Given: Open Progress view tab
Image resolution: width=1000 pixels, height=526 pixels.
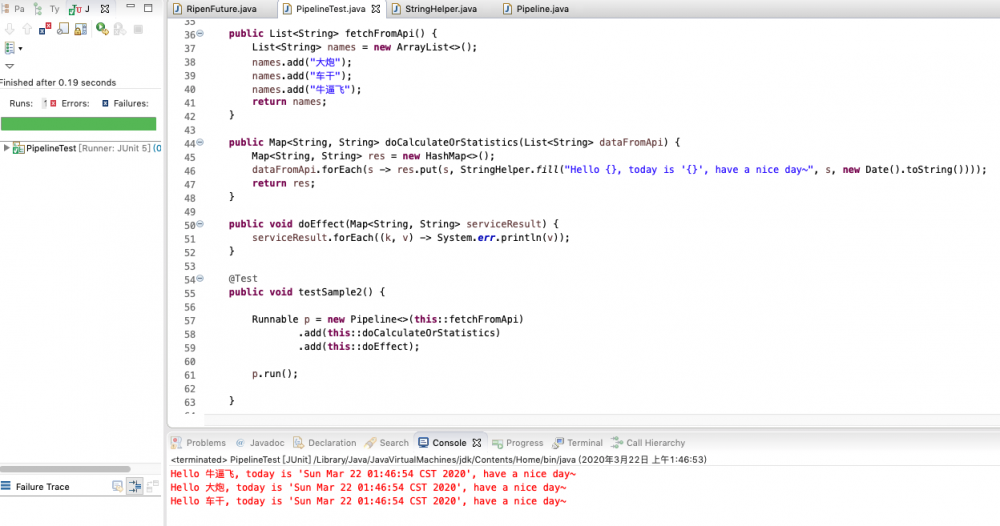Looking at the screenshot, I should 517,442.
